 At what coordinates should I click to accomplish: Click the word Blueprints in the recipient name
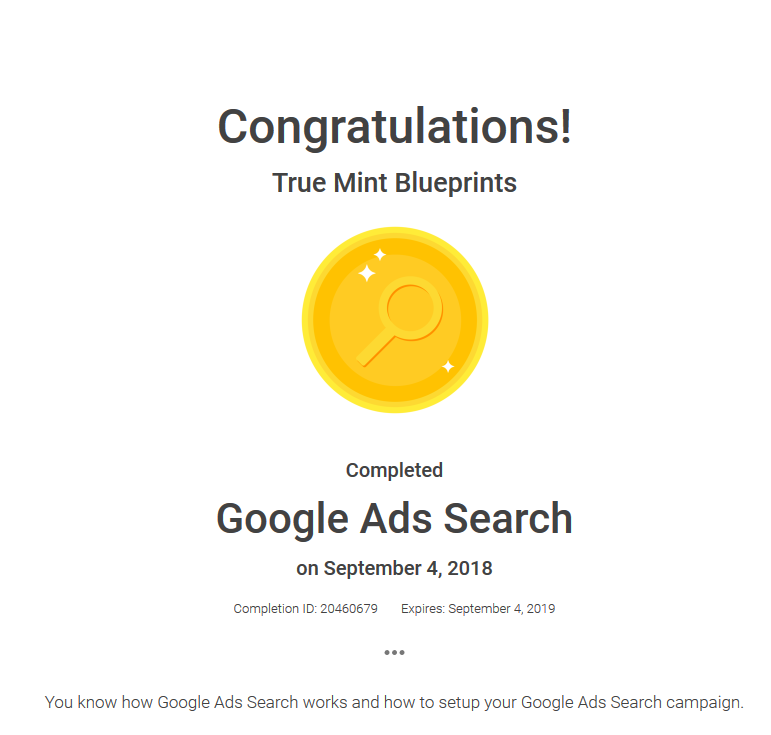point(456,183)
